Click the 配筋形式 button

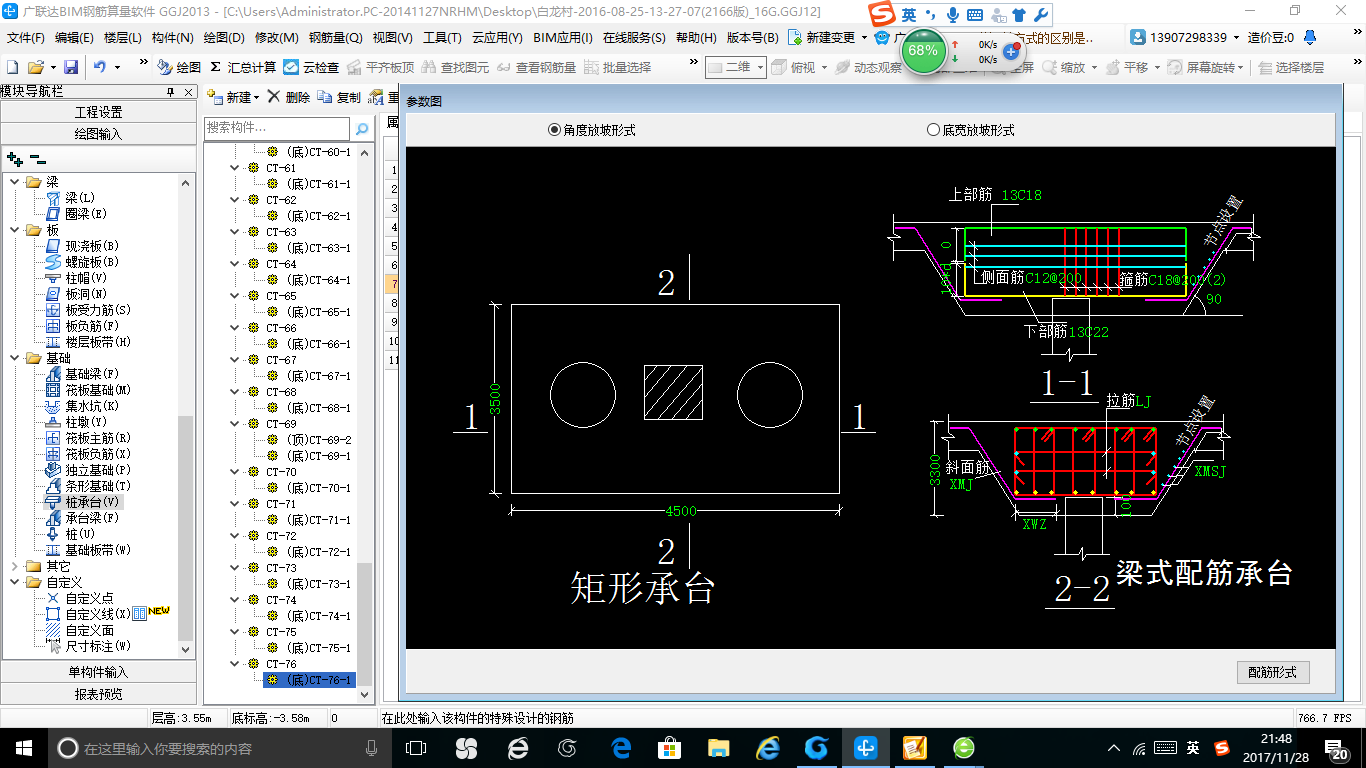[x=1272, y=673]
